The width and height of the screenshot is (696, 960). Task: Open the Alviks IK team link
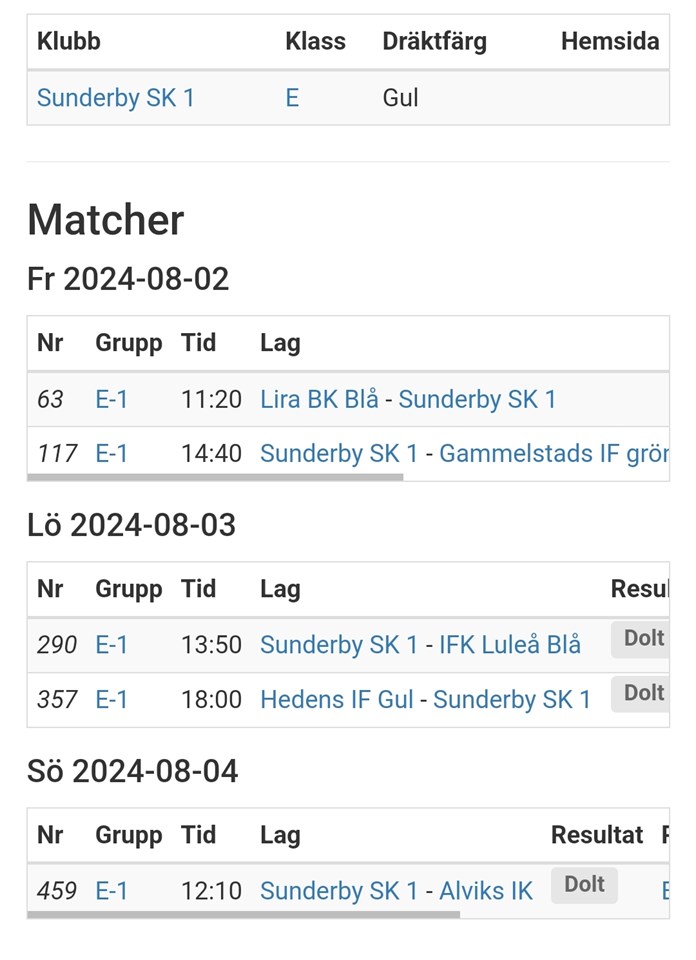pyautogui.click(x=486, y=891)
